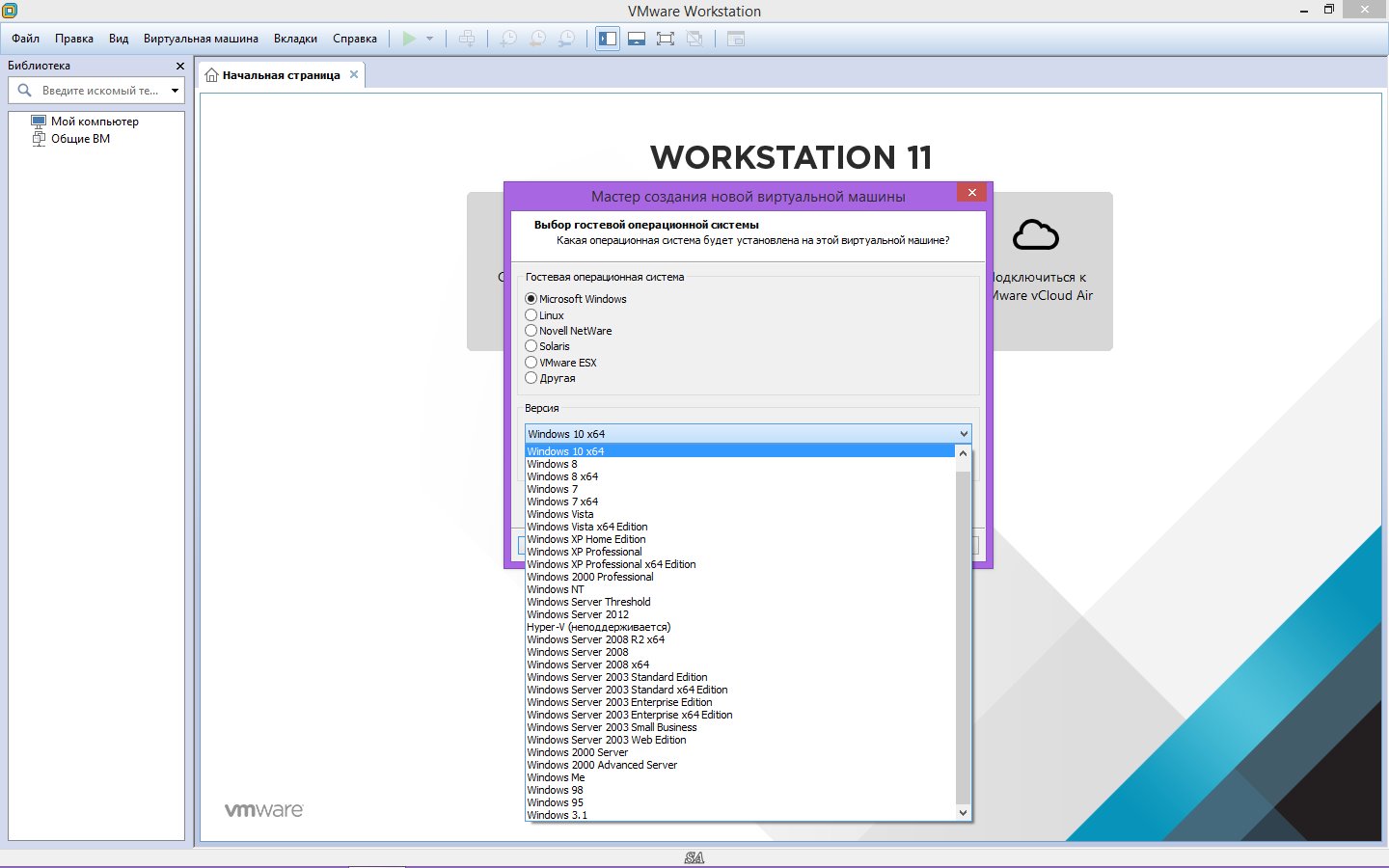Choose Windows Me from version list
Viewport: 1389px width, 868px height.
coord(740,777)
